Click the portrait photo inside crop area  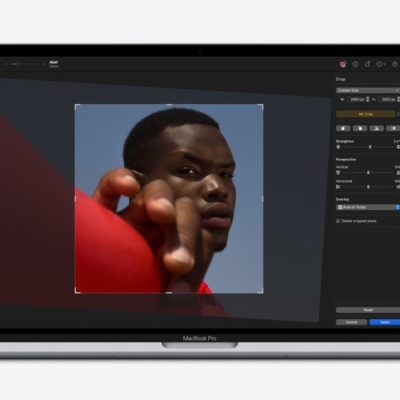point(169,199)
